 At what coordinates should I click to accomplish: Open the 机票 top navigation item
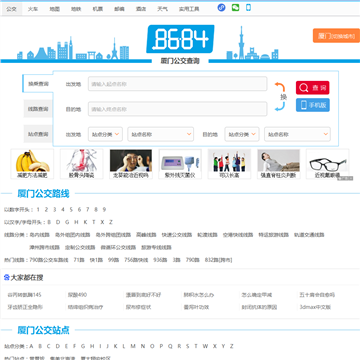(98, 9)
